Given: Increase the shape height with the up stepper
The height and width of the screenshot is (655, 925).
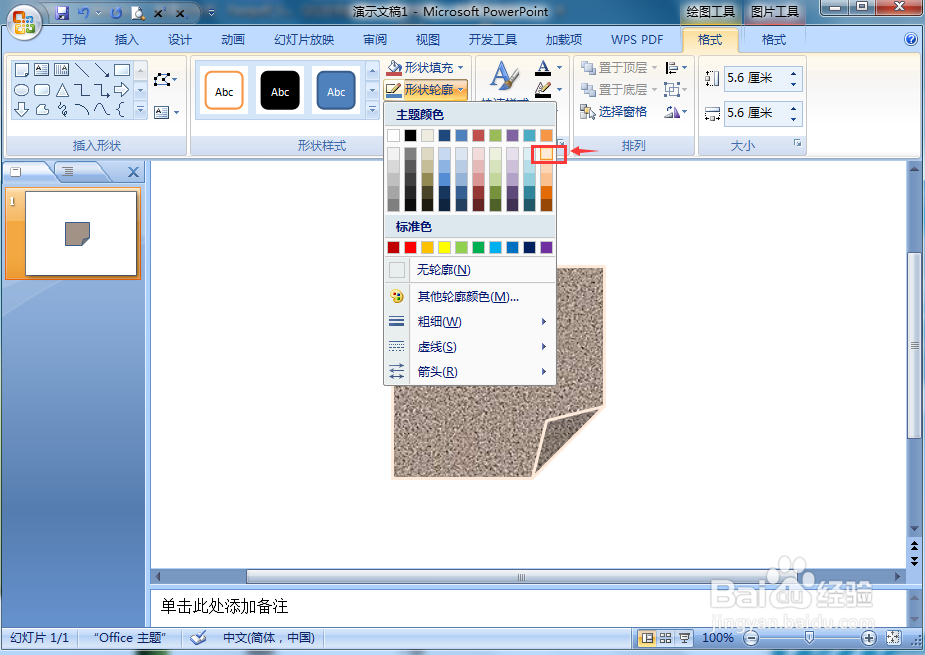Looking at the screenshot, I should coord(793,73).
